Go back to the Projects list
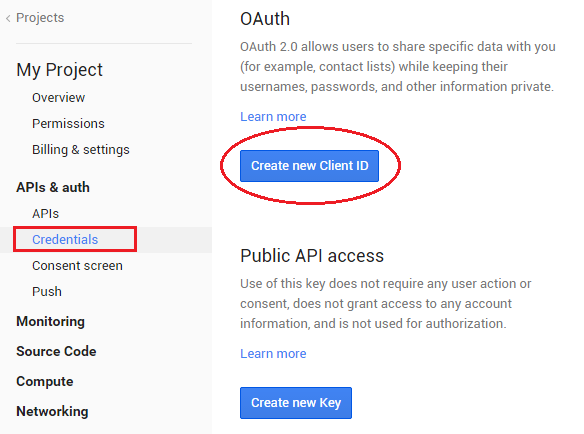 40,18
